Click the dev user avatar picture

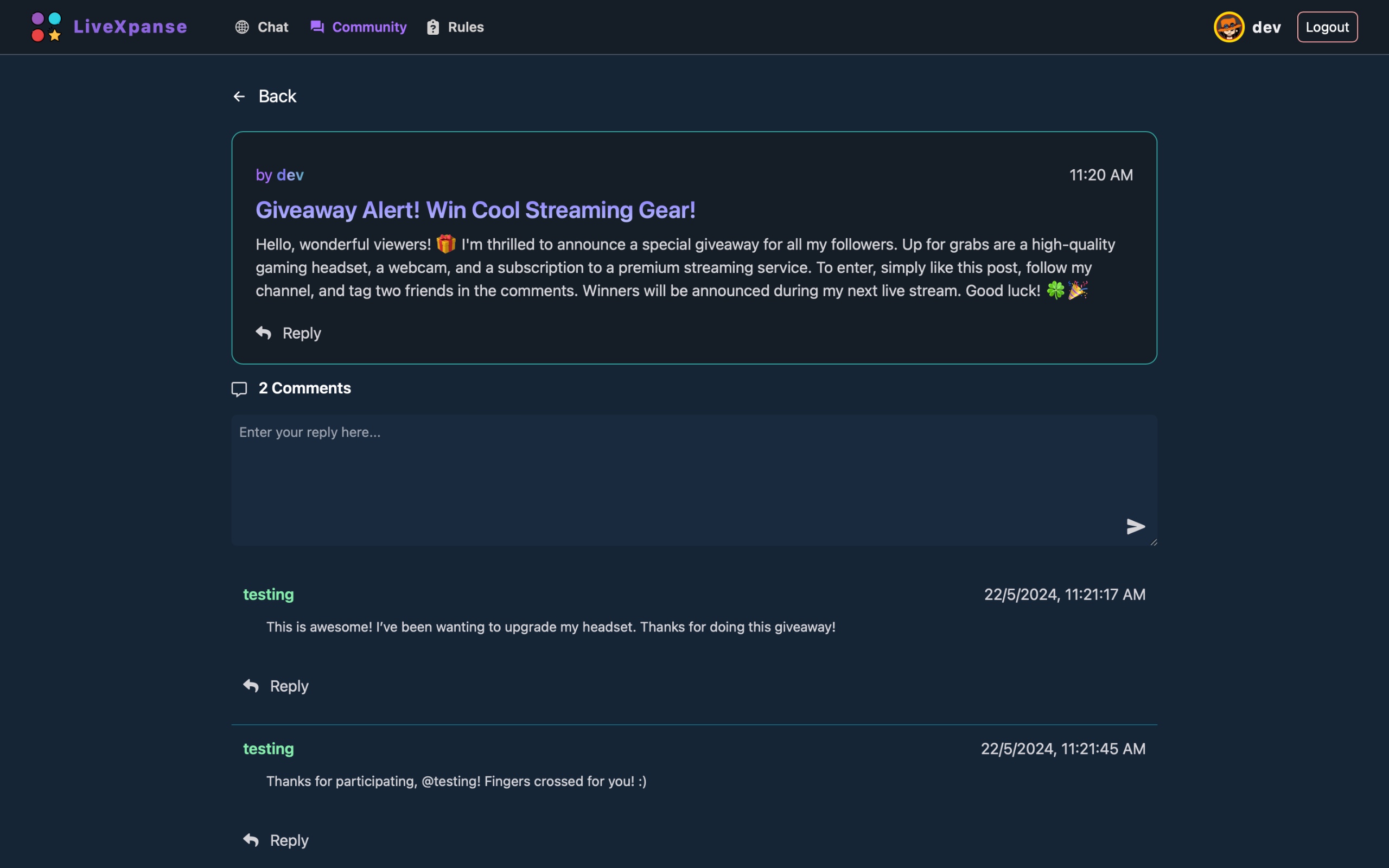1229,27
